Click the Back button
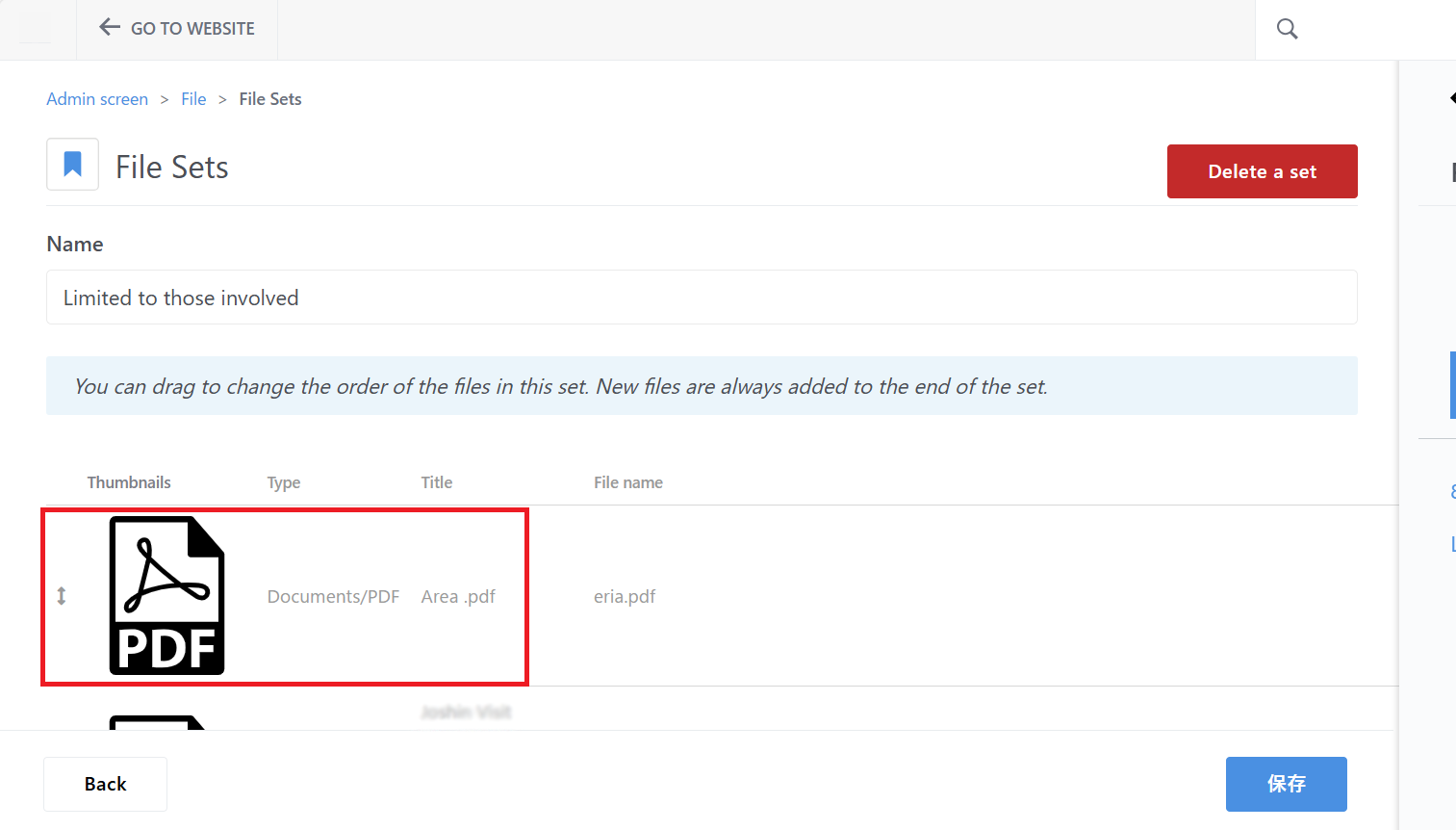Screen dimensions: 1456x830 pos(105,784)
